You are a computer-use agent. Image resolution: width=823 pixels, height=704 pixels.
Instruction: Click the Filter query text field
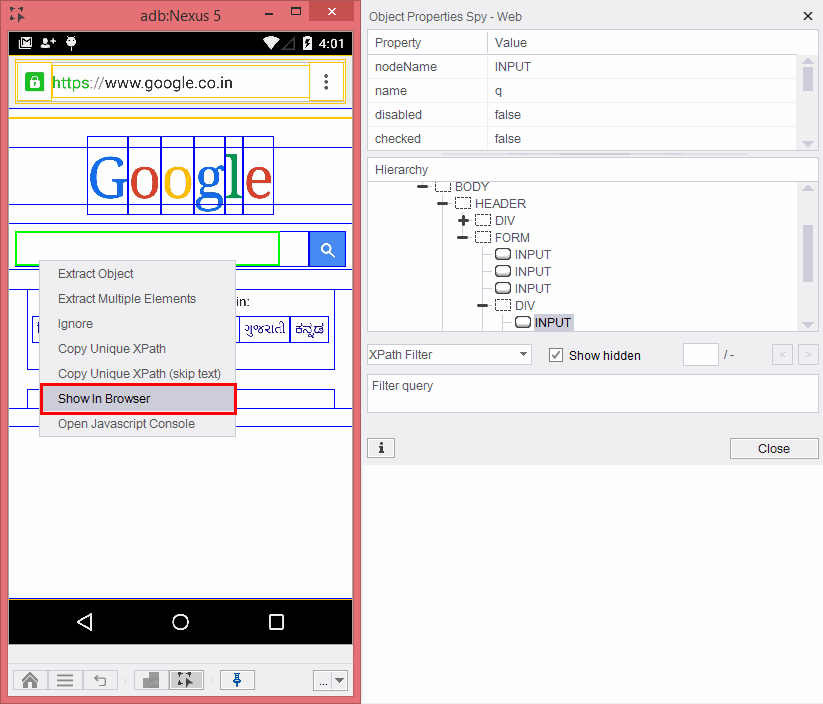click(x=593, y=393)
